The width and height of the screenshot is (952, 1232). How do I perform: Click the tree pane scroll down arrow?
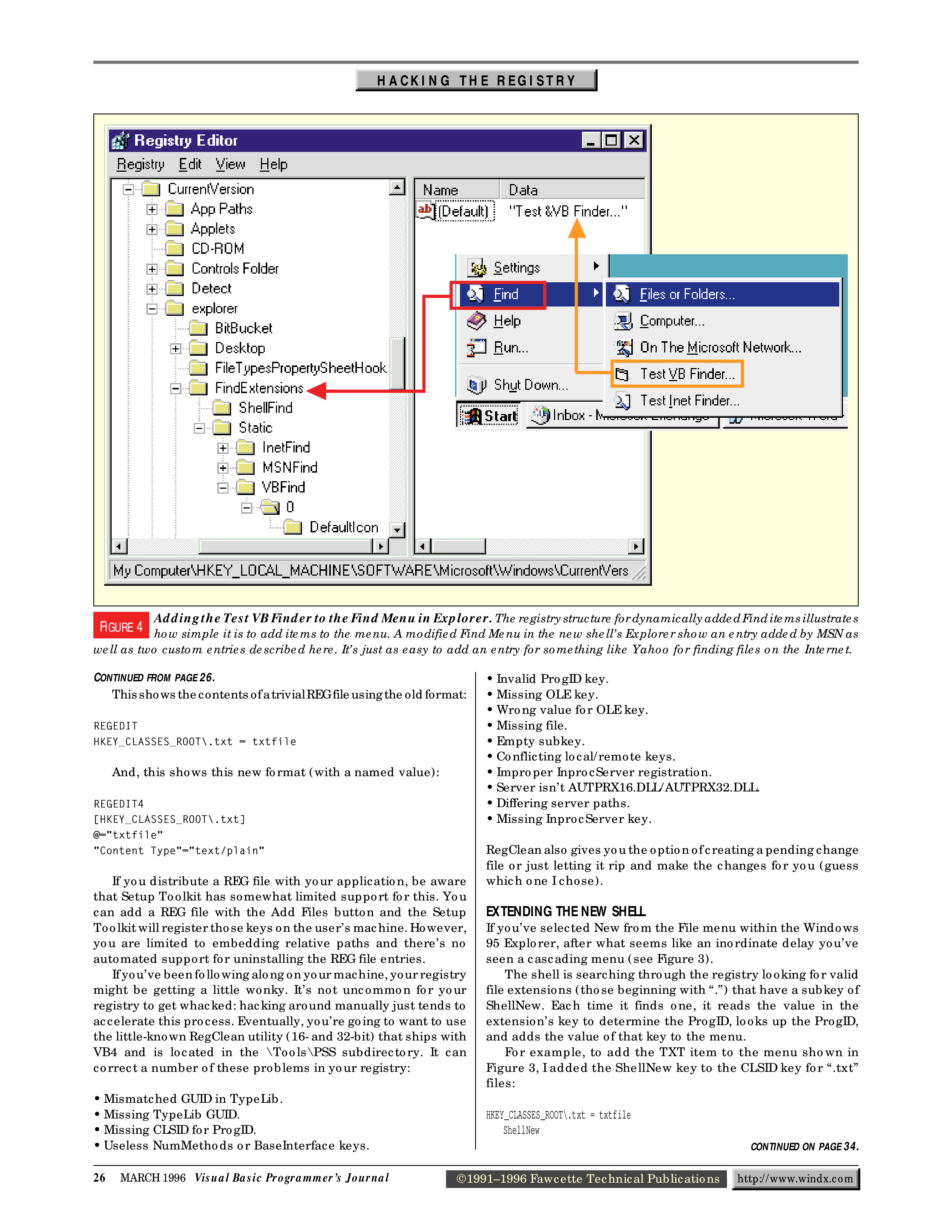click(398, 530)
